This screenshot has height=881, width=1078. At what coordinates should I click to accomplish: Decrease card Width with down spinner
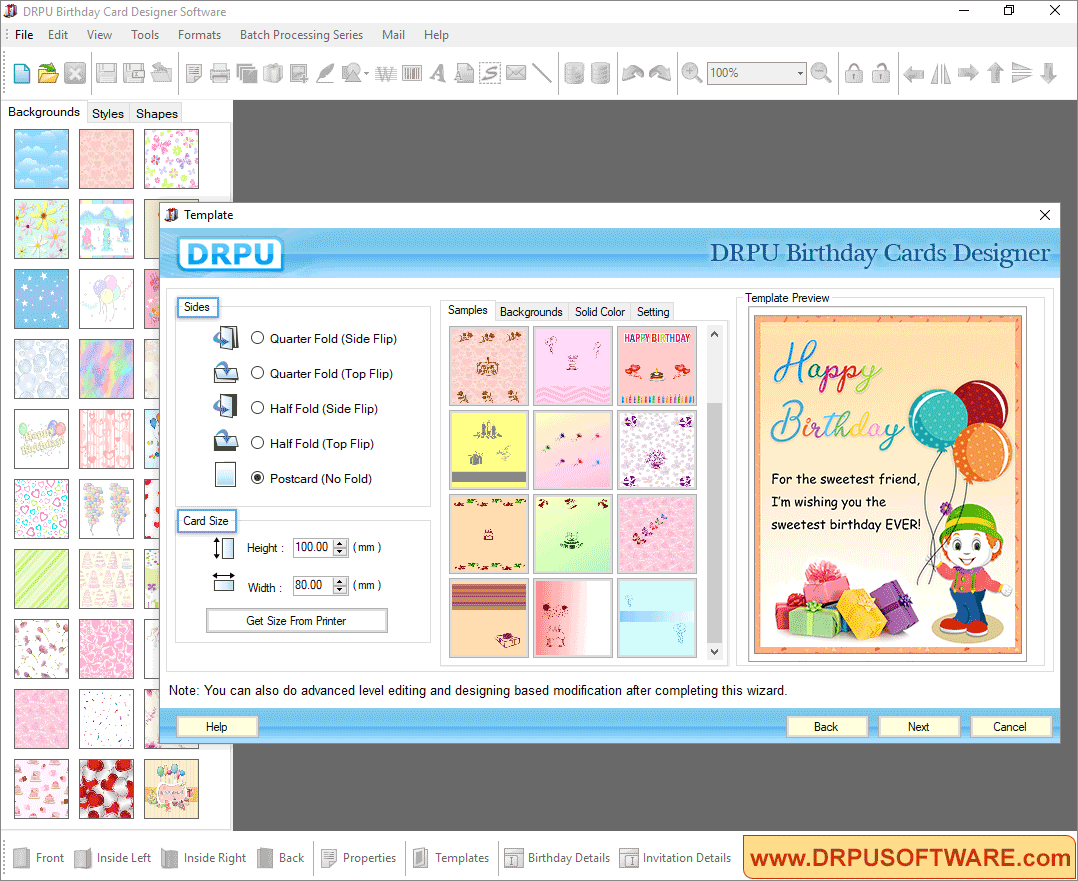(340, 589)
